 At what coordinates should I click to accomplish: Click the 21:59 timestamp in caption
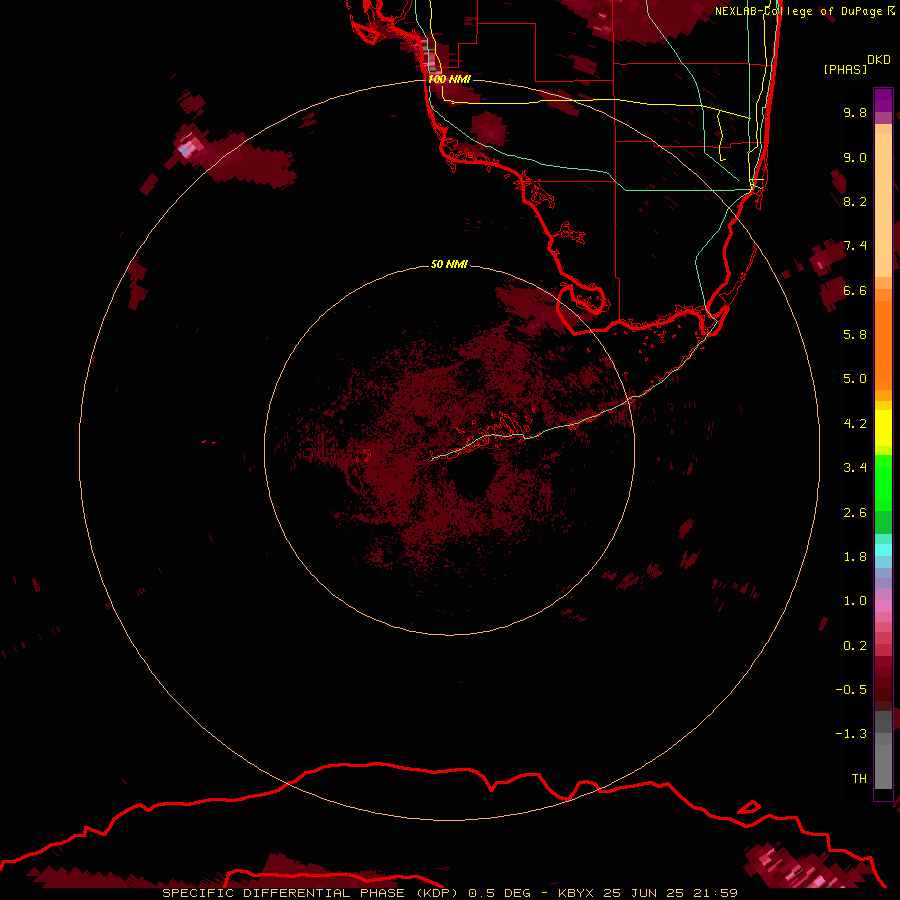(x=716, y=893)
